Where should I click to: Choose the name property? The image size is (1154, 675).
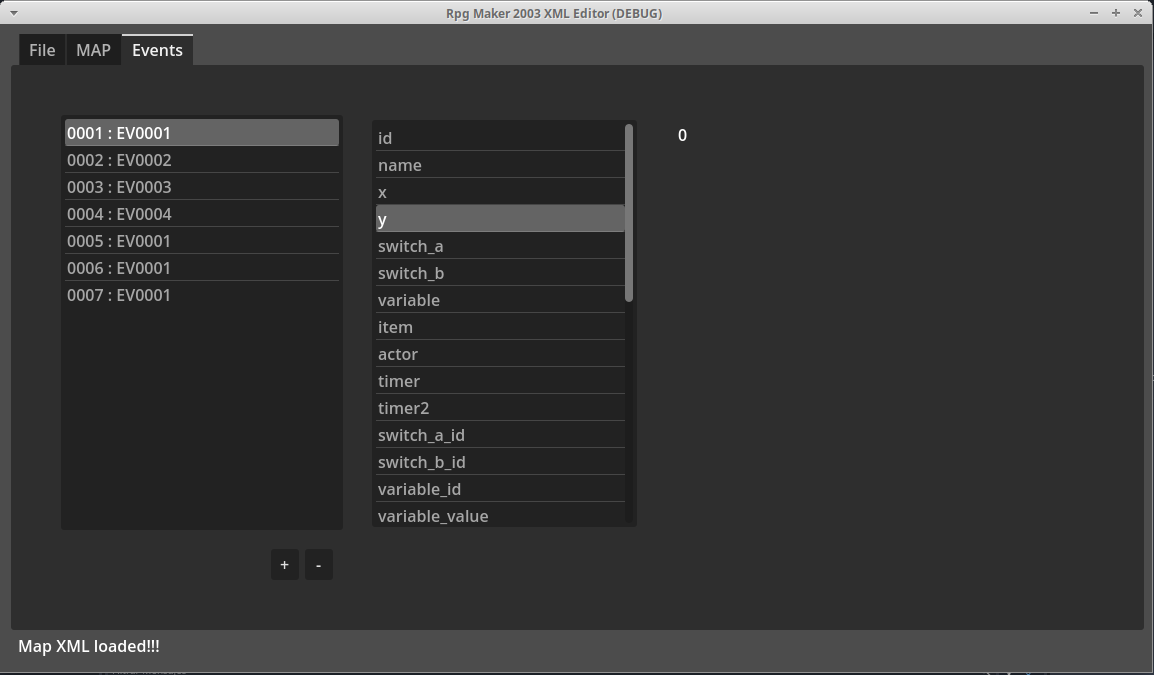point(500,165)
